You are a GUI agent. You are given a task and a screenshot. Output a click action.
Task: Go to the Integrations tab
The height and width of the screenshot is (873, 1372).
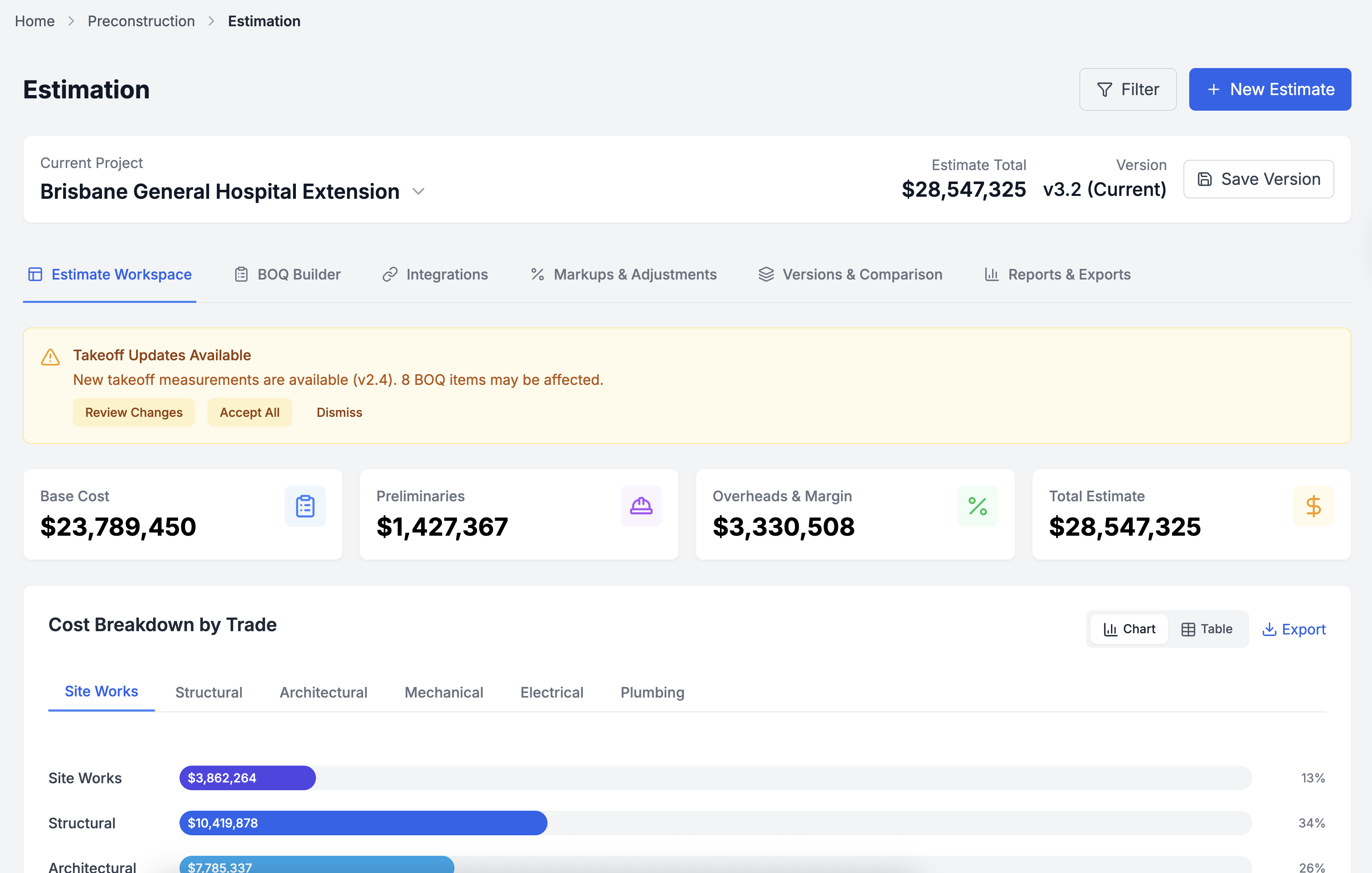click(x=435, y=274)
